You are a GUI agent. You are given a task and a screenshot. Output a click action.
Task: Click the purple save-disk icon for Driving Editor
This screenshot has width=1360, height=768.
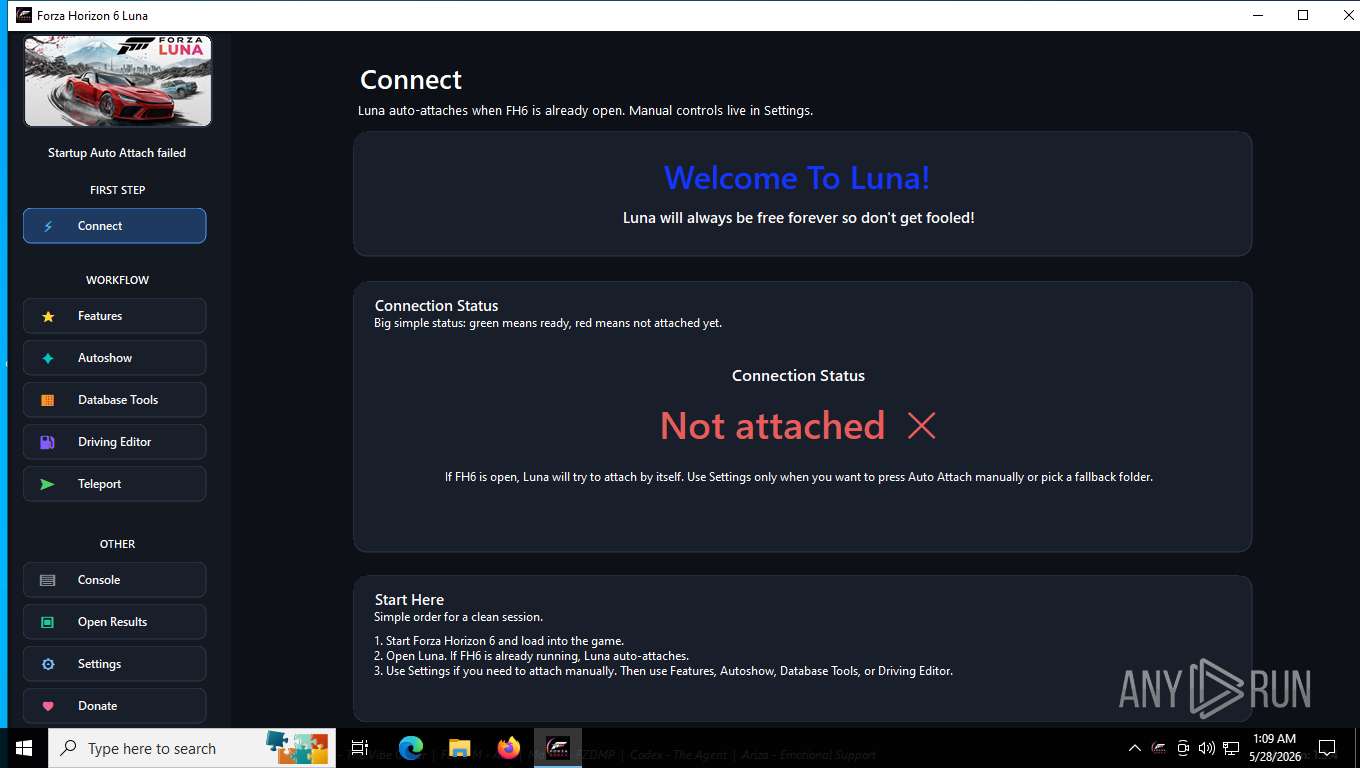point(48,442)
